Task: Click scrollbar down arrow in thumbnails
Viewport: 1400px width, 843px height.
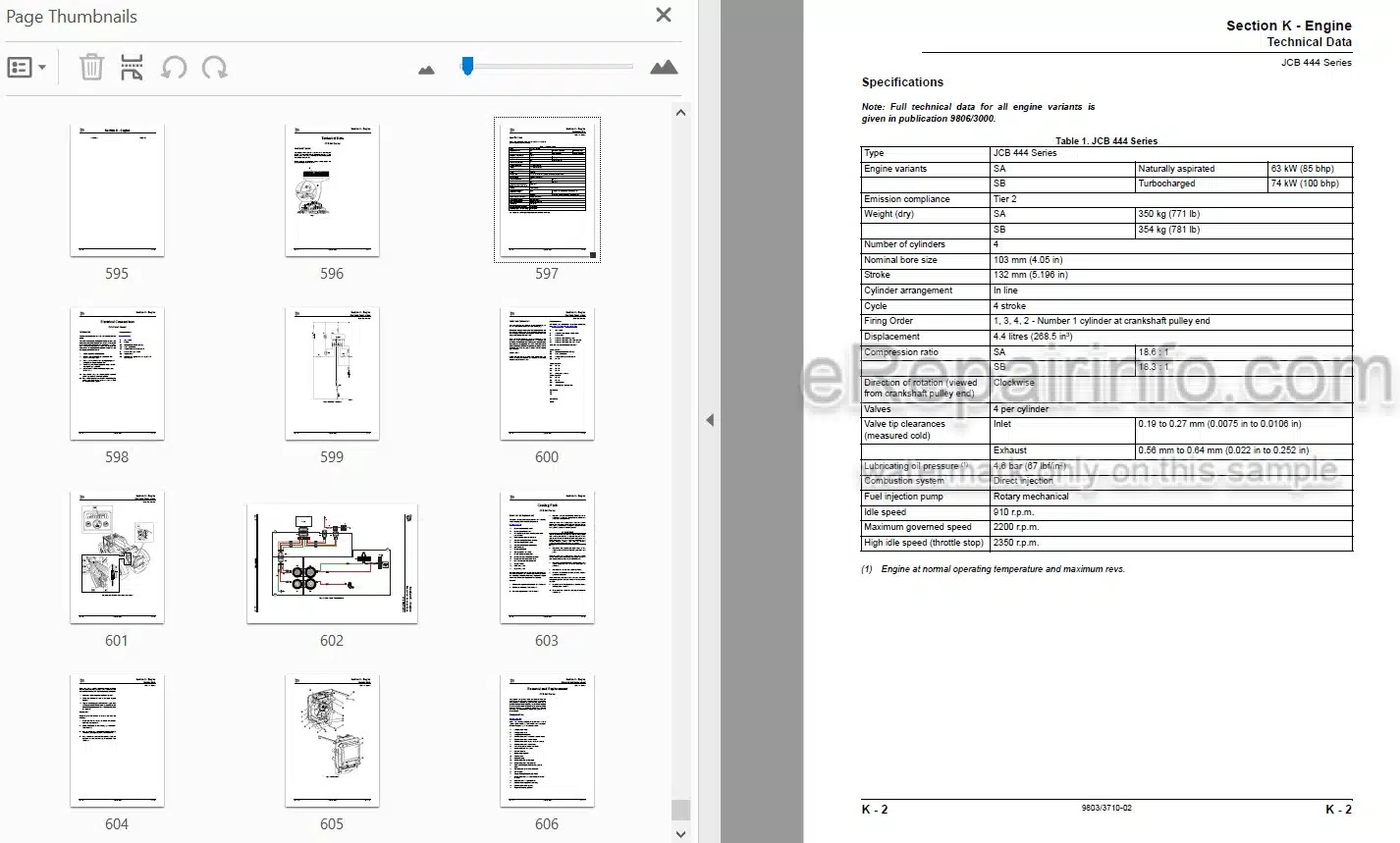Action: click(680, 833)
